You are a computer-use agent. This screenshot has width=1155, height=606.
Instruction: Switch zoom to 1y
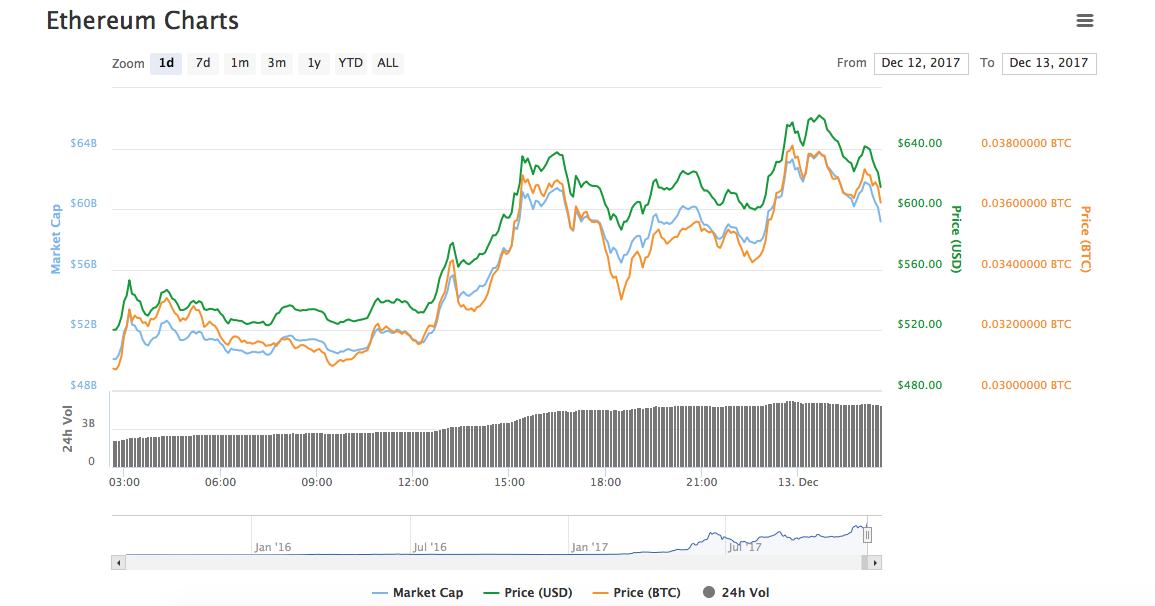click(314, 63)
